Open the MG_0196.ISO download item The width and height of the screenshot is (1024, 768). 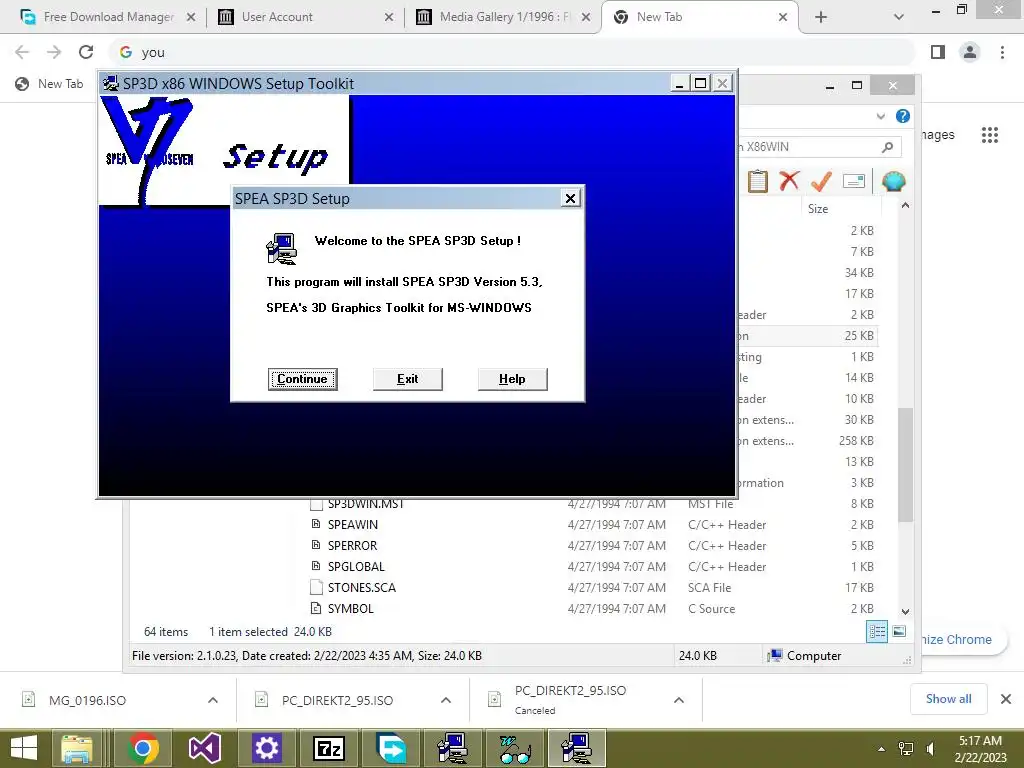pos(87,700)
